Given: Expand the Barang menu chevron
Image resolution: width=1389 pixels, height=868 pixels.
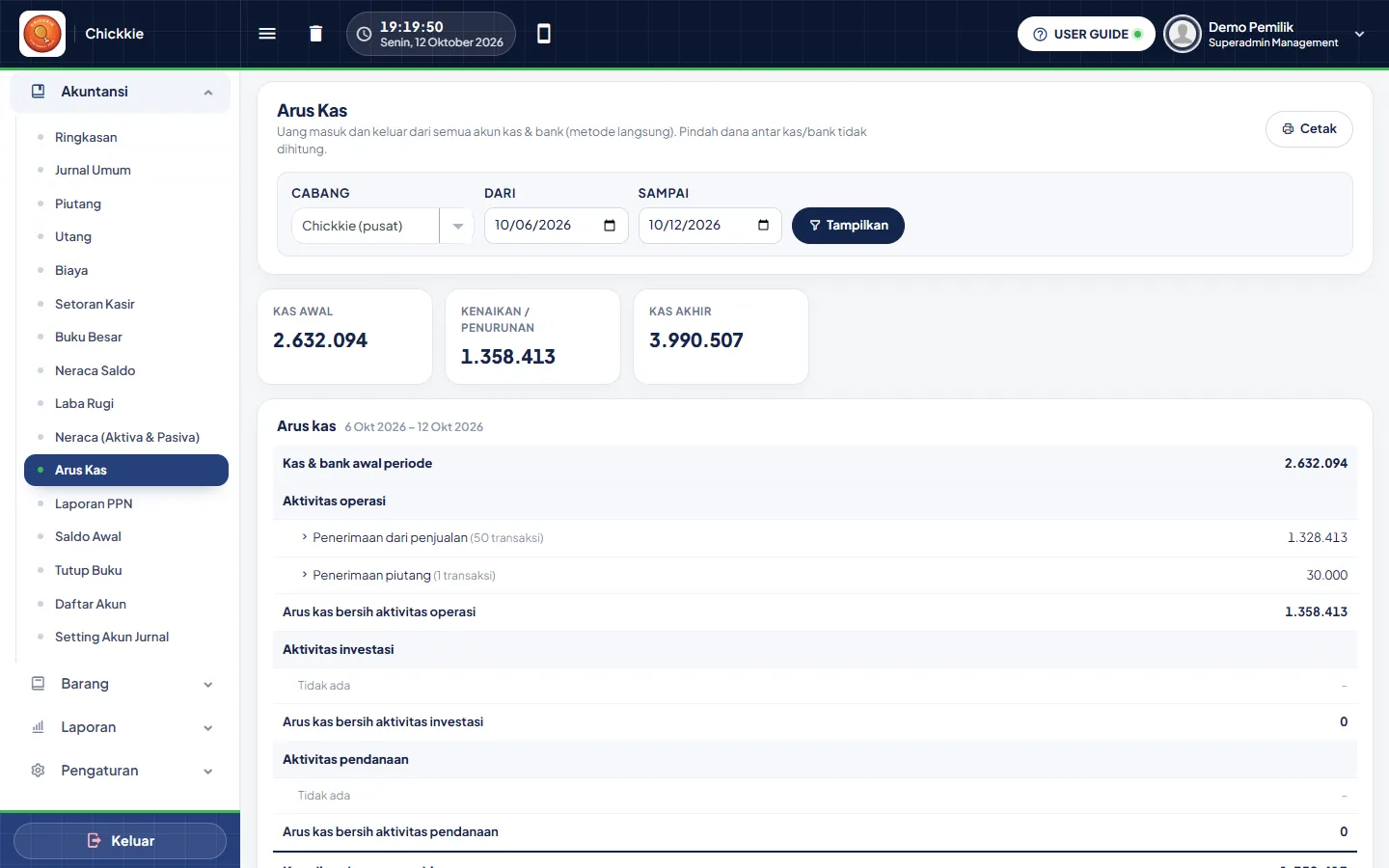Looking at the screenshot, I should (208, 685).
